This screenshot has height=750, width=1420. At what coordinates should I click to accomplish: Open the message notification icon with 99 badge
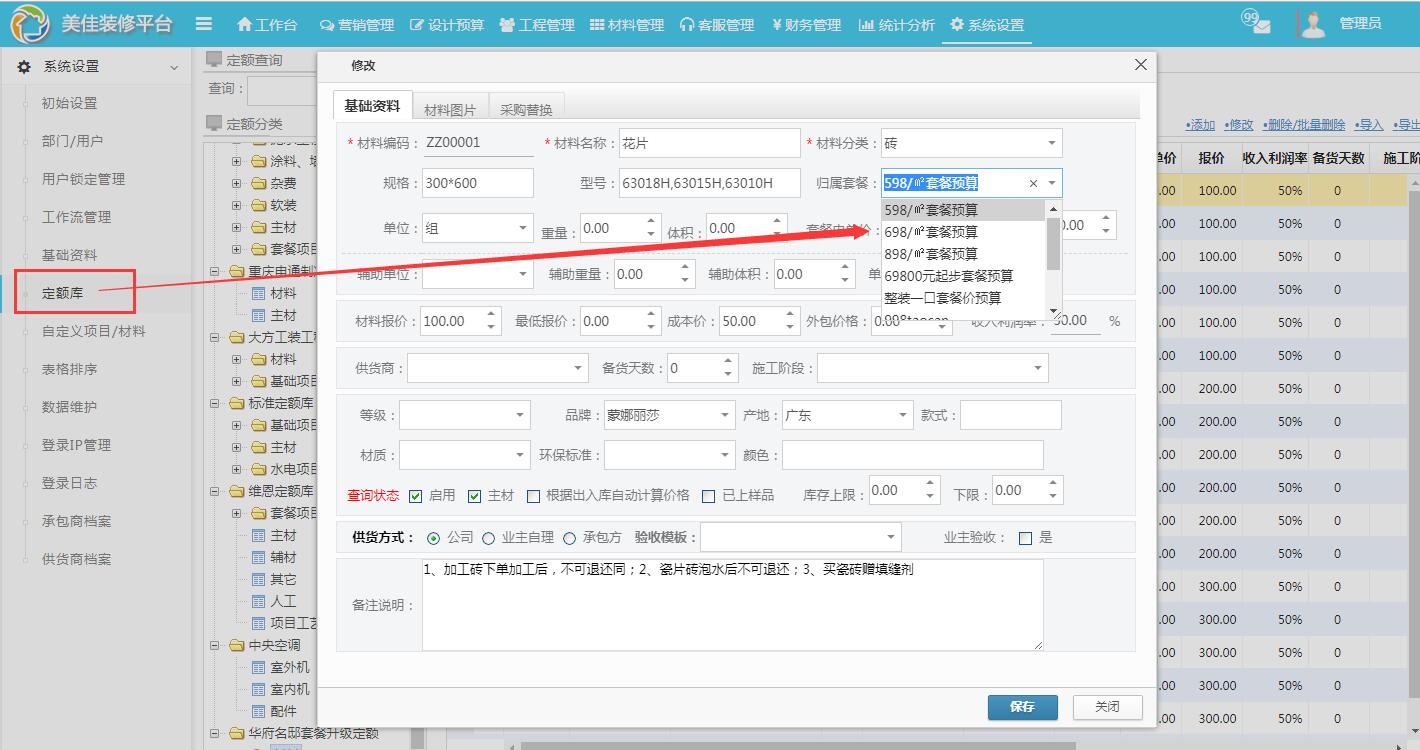1256,23
